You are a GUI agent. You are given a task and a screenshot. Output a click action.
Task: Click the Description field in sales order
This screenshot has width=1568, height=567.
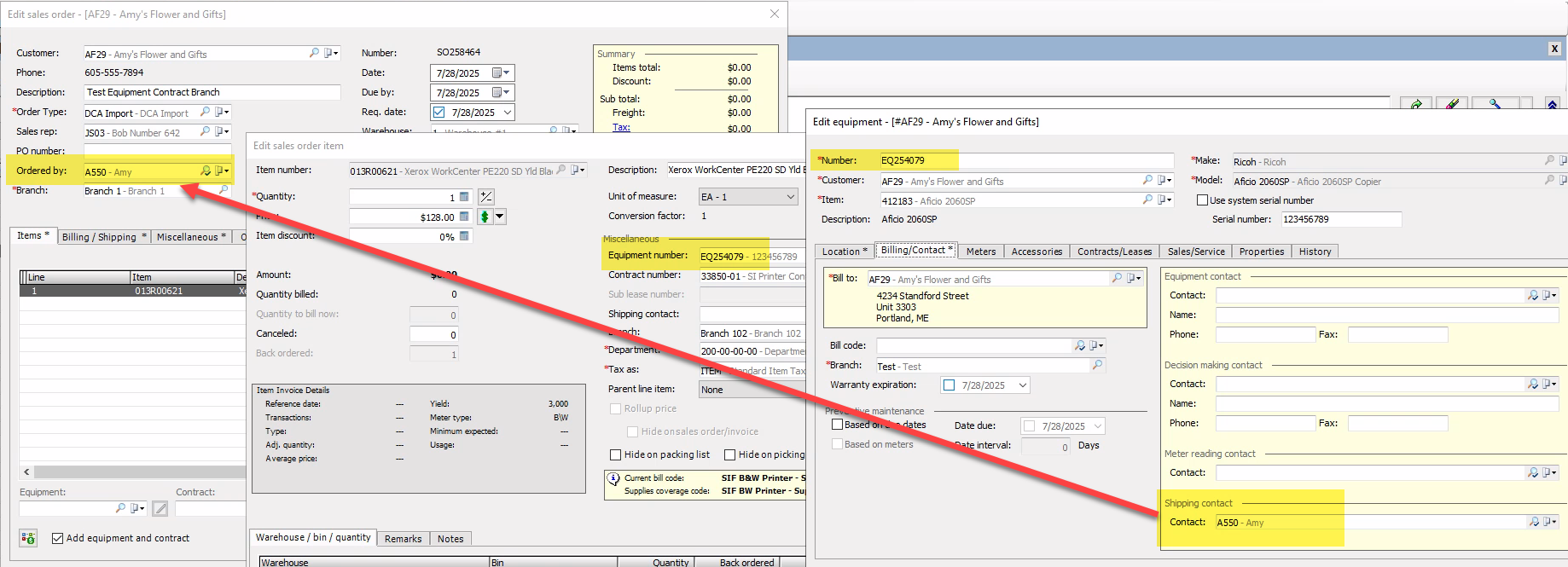(x=212, y=92)
